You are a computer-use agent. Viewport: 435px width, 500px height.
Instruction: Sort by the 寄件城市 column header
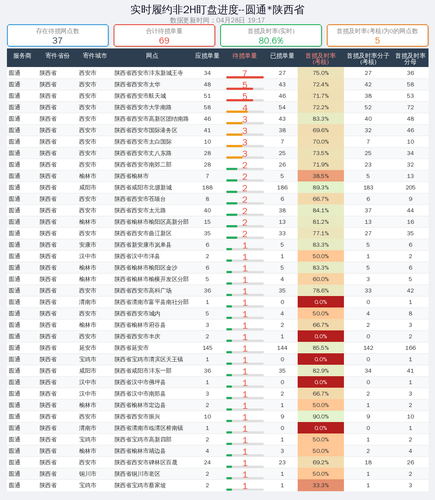click(x=95, y=56)
